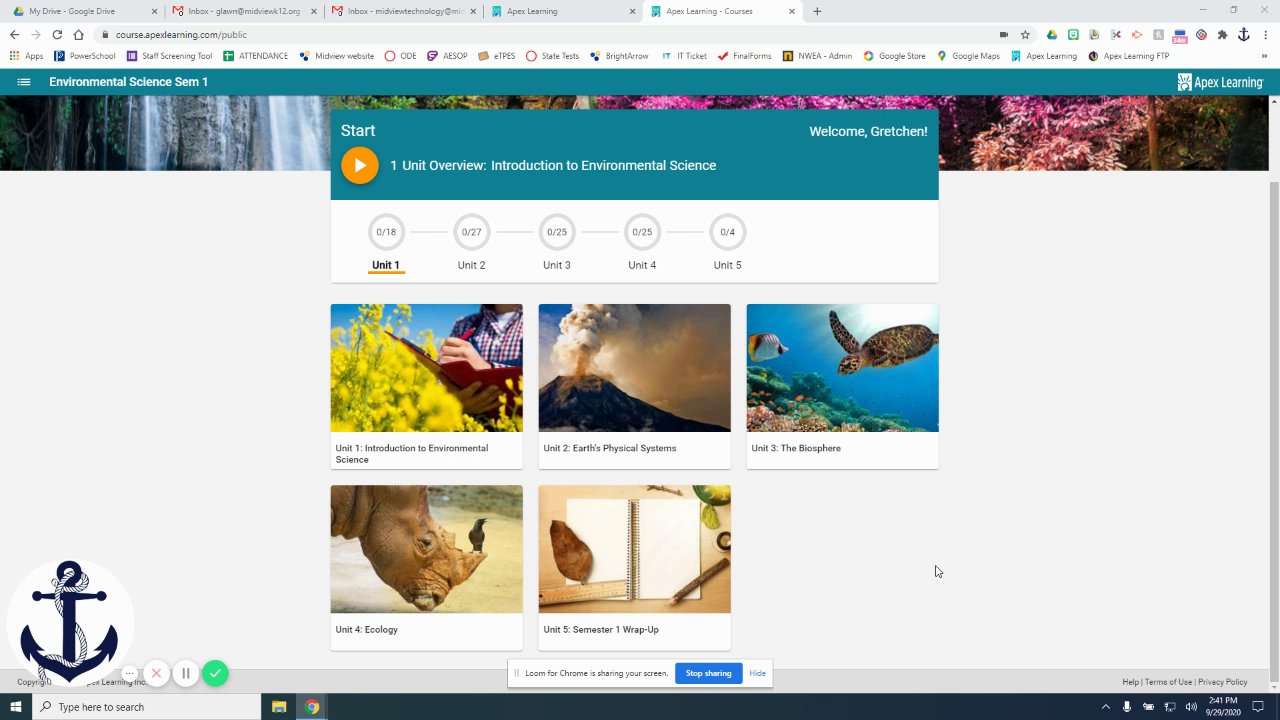Click the camera icon in the address bar
The height and width of the screenshot is (720, 1280).
[x=1004, y=34]
